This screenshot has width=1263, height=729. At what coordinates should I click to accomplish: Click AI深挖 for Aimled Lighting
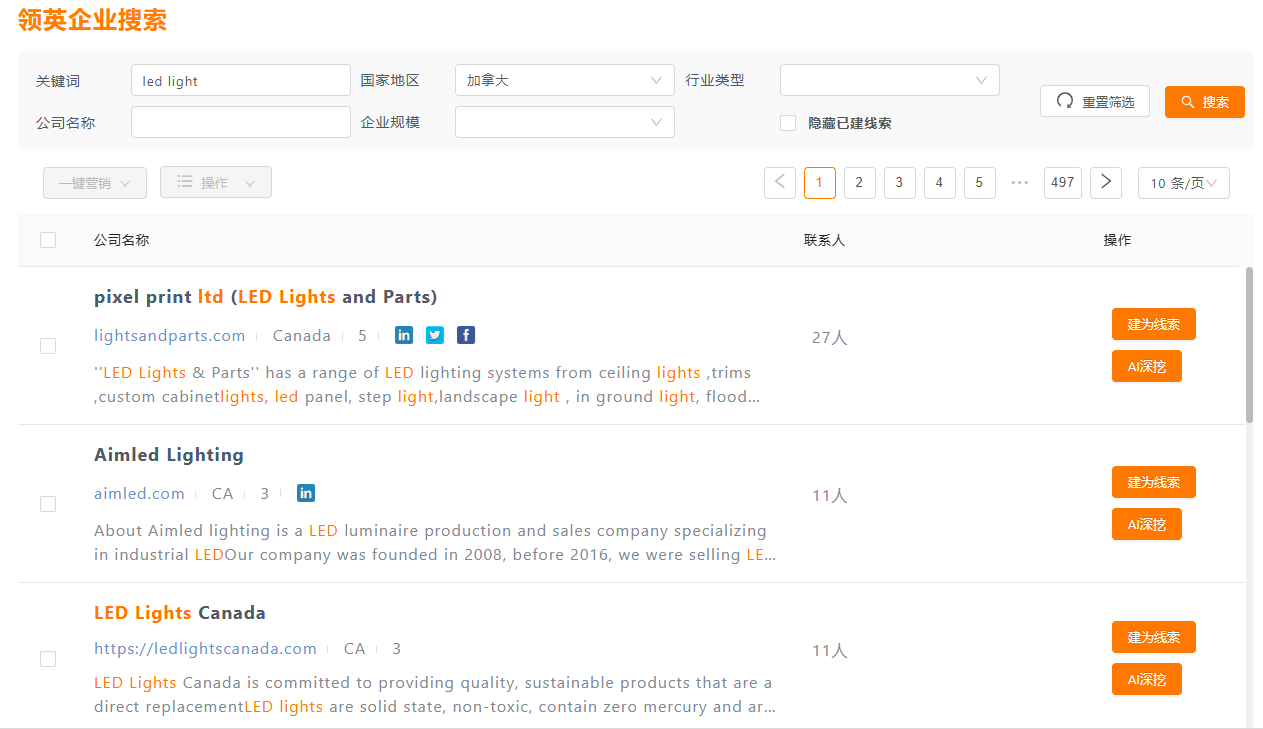click(x=1147, y=524)
